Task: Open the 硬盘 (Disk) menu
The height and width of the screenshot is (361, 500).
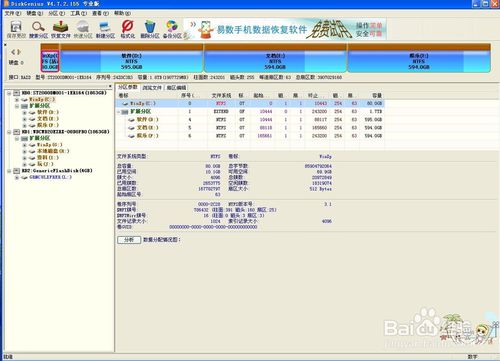Action: pyautogui.click(x=35, y=13)
